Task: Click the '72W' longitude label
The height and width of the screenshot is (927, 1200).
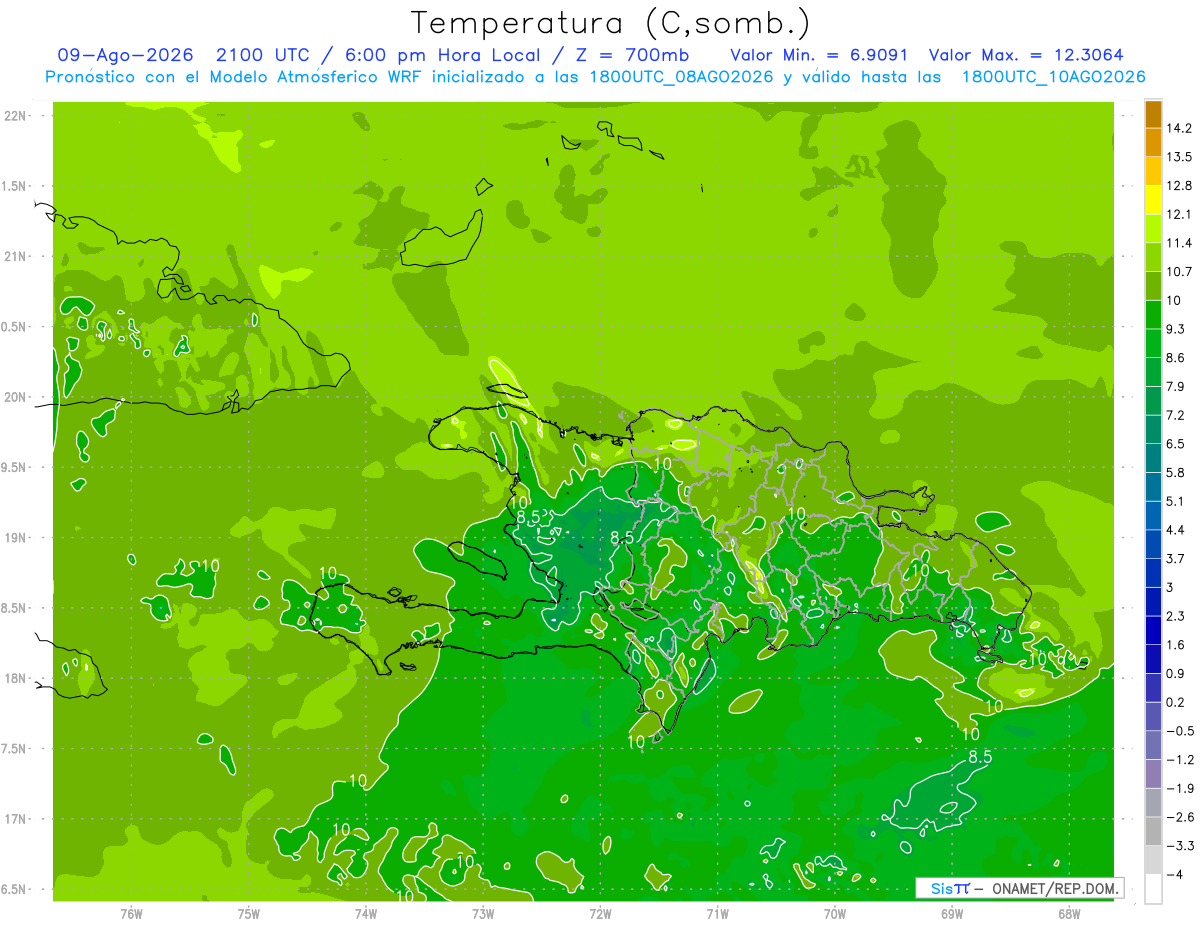Action: click(600, 912)
